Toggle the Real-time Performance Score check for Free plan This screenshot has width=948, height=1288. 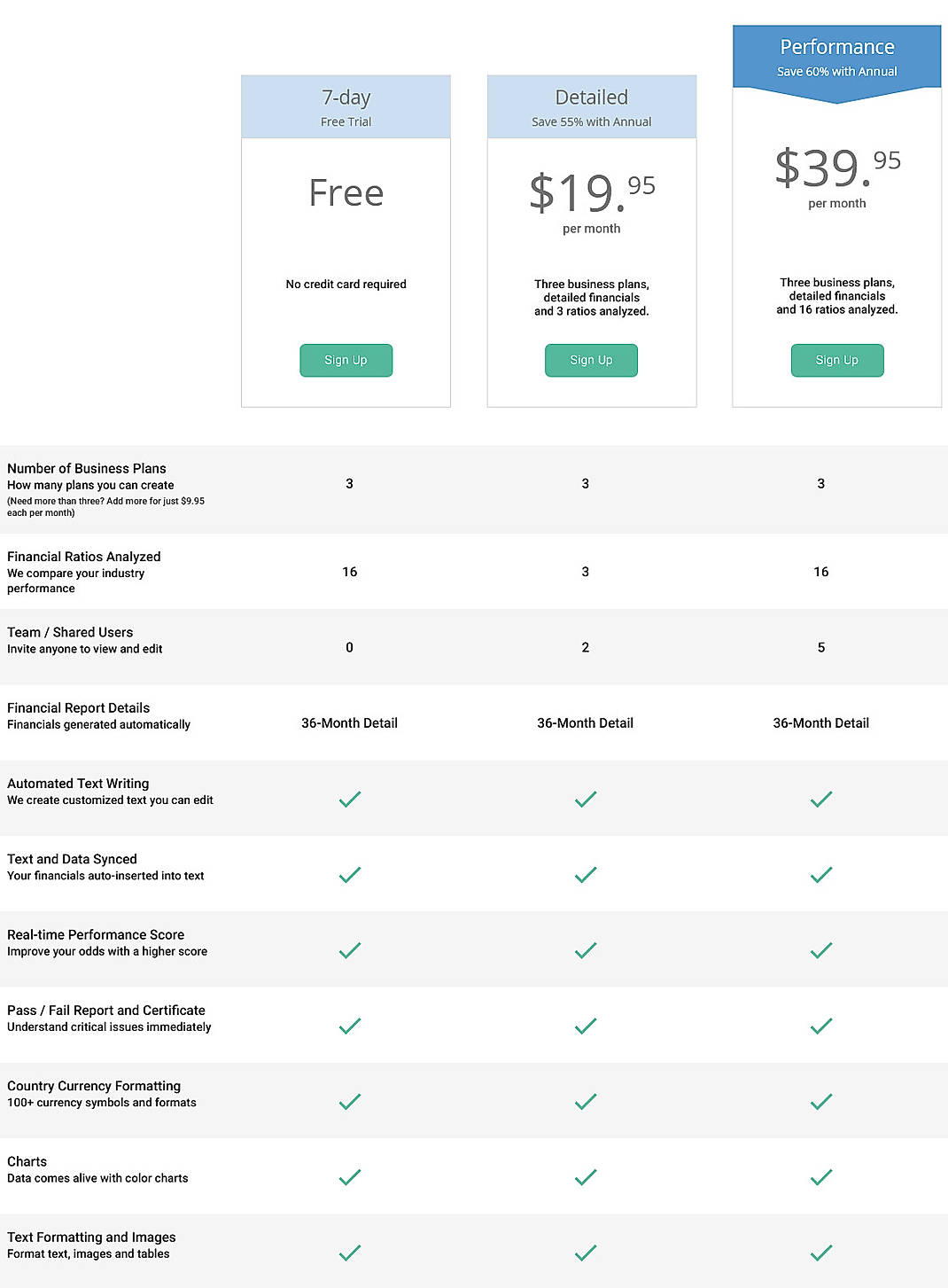tap(349, 949)
